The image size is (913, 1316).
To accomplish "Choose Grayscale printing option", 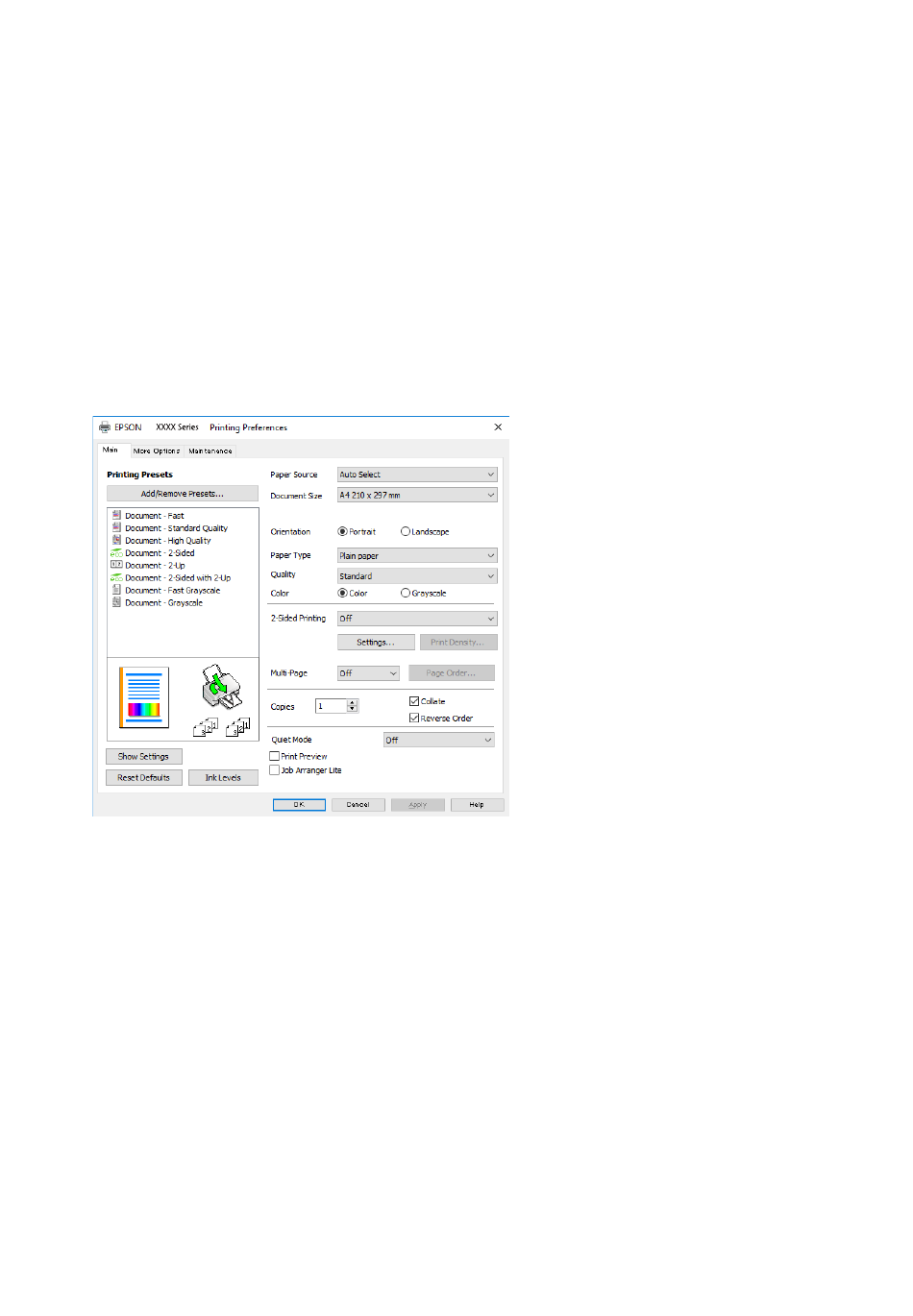I will tap(406, 593).
